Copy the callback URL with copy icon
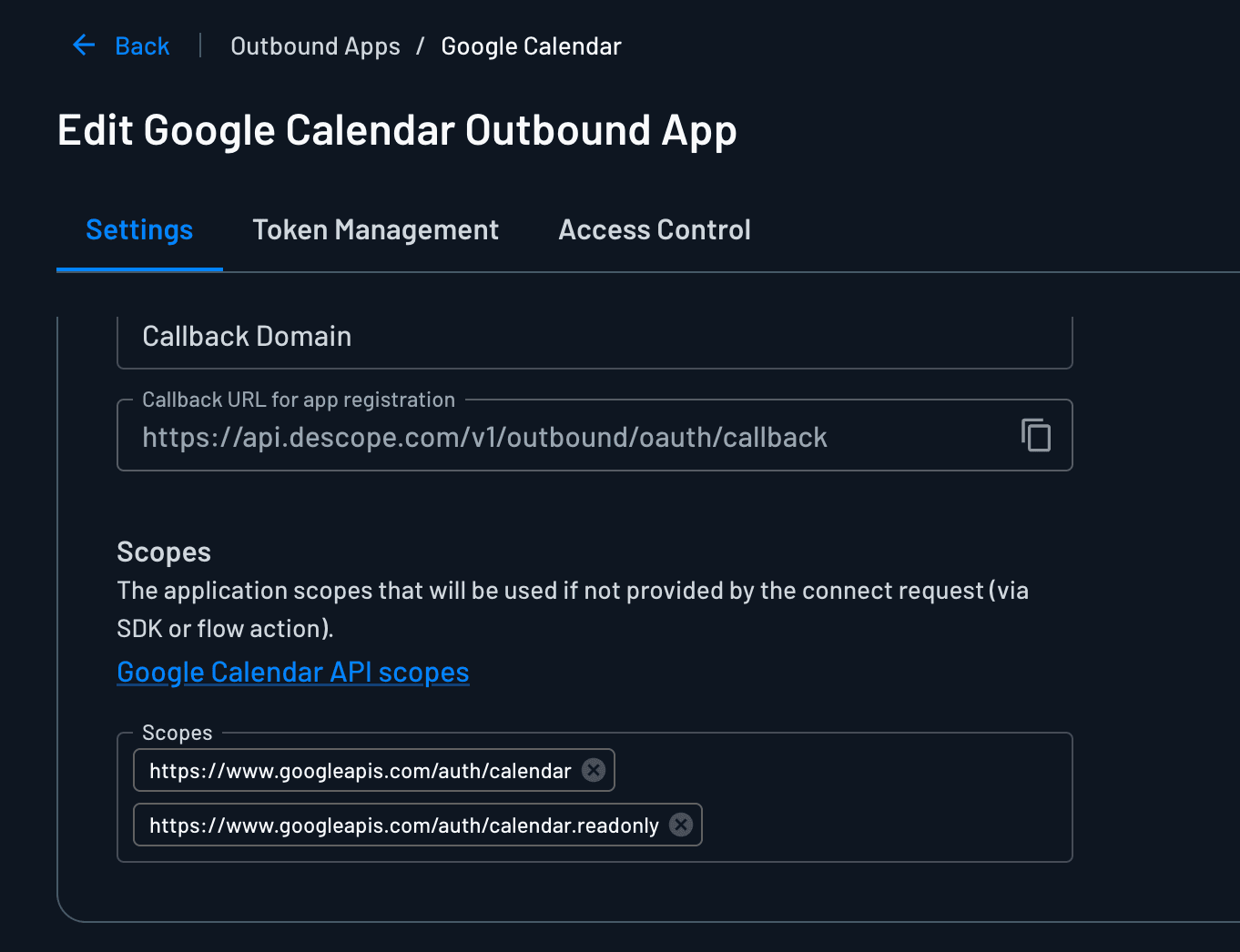The height and width of the screenshot is (952, 1240). tap(1036, 435)
